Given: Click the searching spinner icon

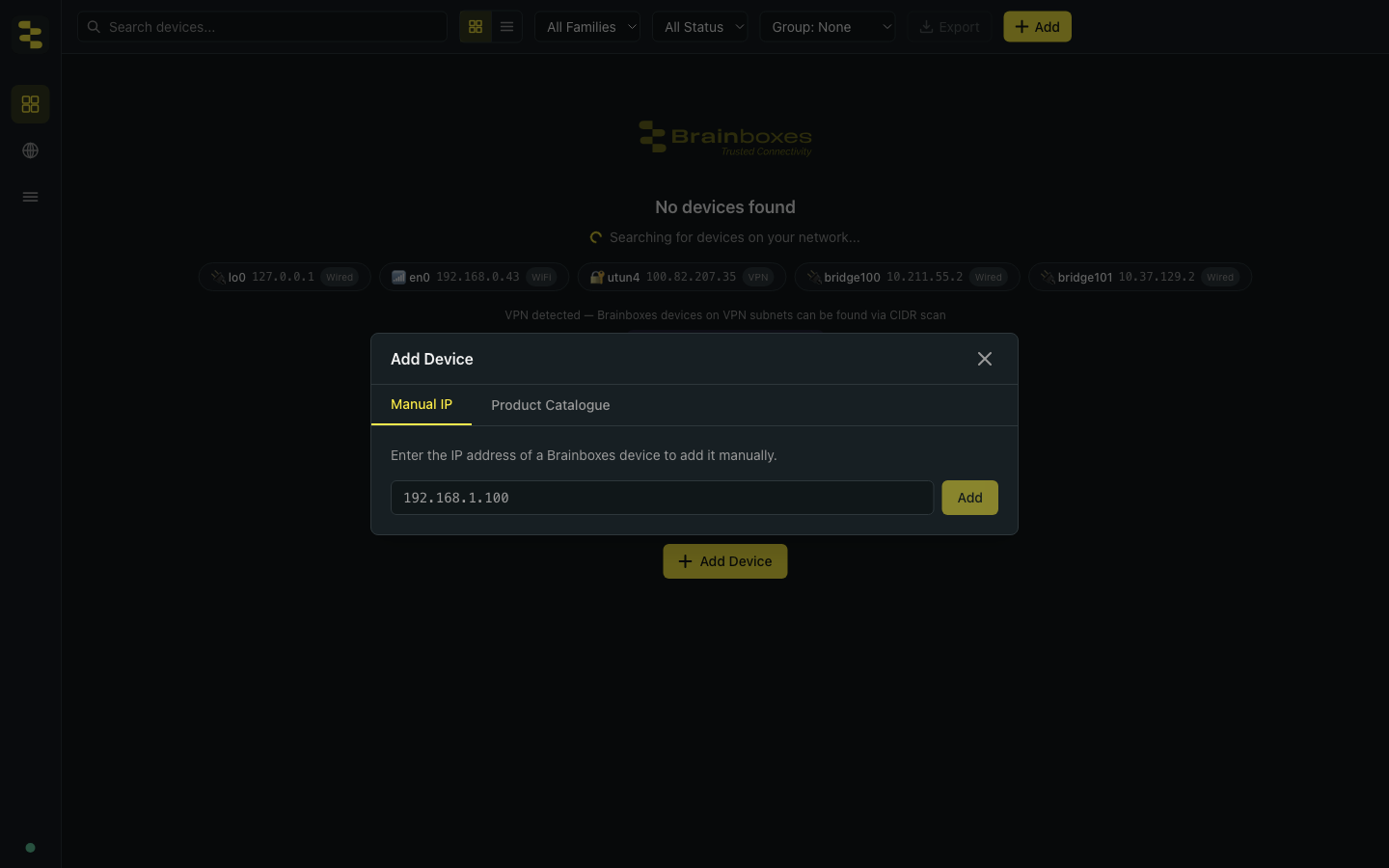Looking at the screenshot, I should coord(596,237).
